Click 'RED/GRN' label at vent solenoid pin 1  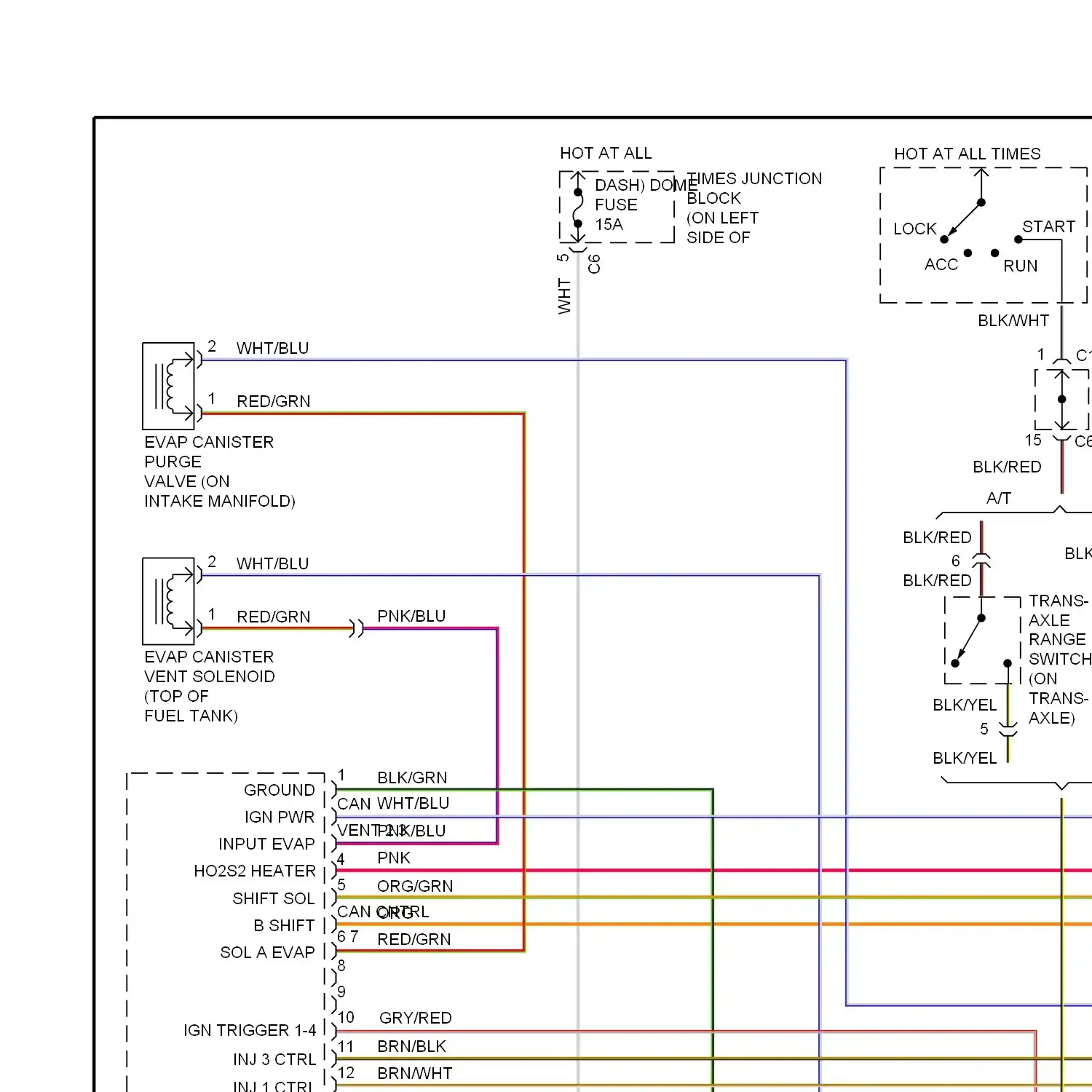click(273, 617)
